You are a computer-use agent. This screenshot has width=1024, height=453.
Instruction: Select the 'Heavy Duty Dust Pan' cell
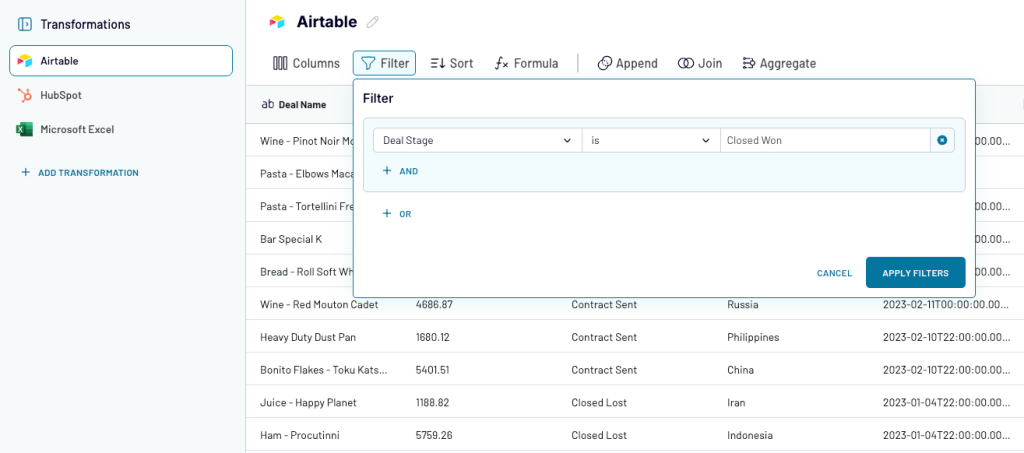tap(308, 337)
